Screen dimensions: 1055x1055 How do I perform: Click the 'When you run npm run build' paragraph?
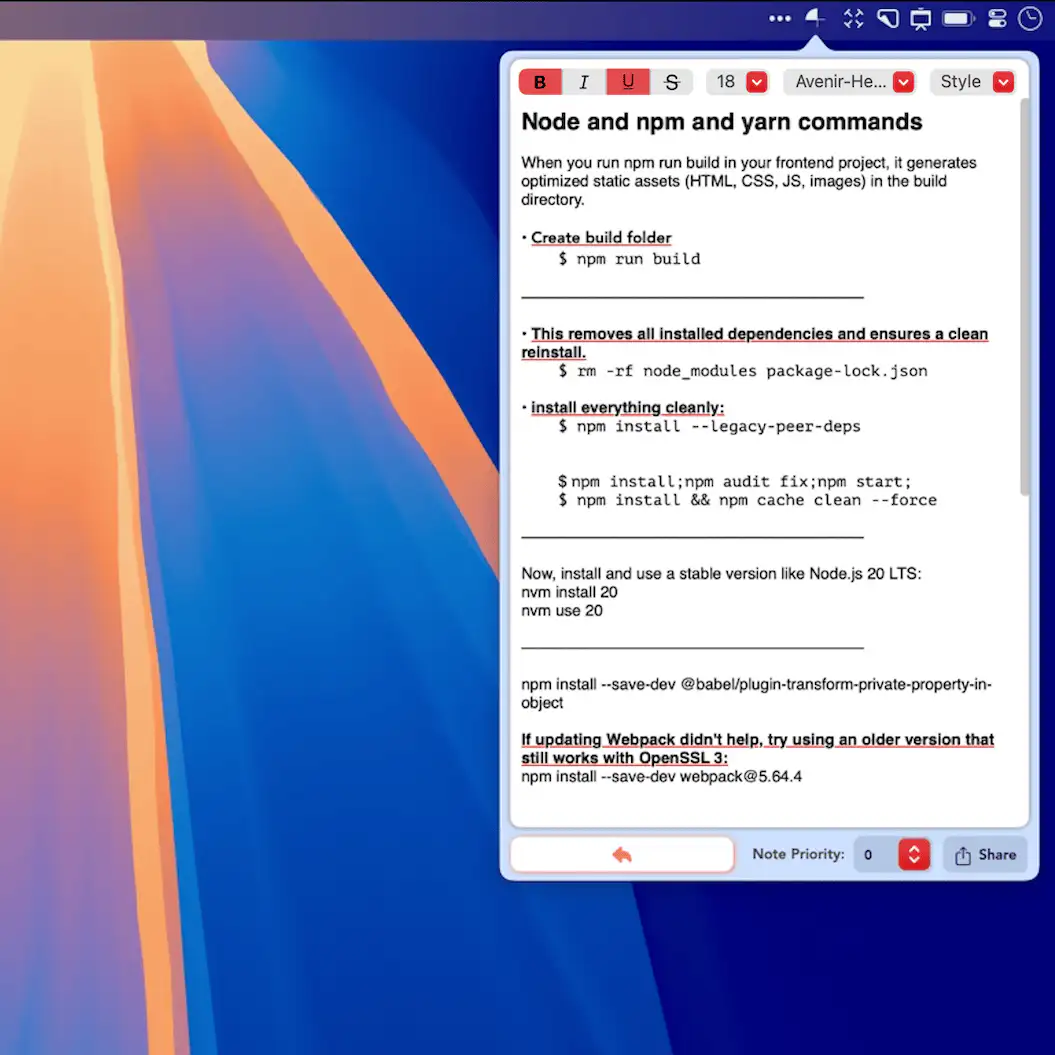(748, 181)
